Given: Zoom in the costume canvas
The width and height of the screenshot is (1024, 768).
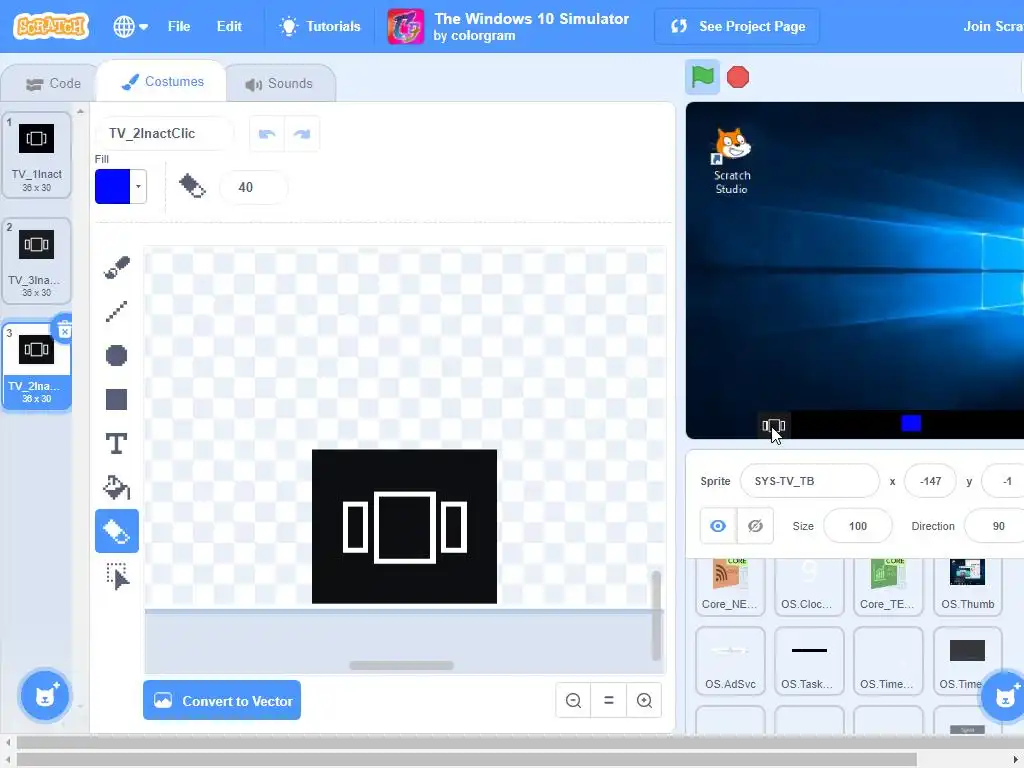Looking at the screenshot, I should [x=644, y=701].
